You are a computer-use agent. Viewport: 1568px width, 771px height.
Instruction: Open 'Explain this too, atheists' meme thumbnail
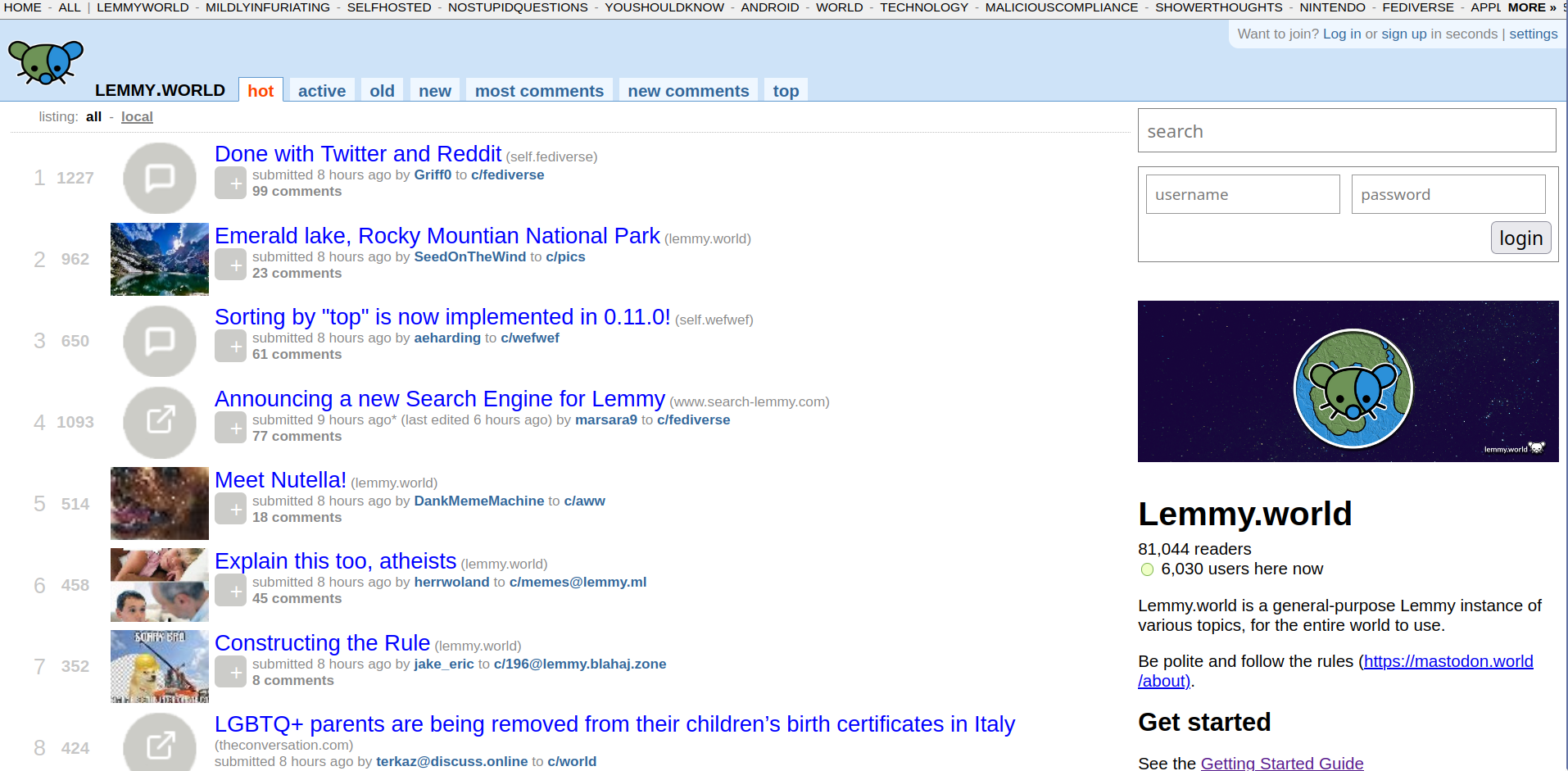(160, 585)
